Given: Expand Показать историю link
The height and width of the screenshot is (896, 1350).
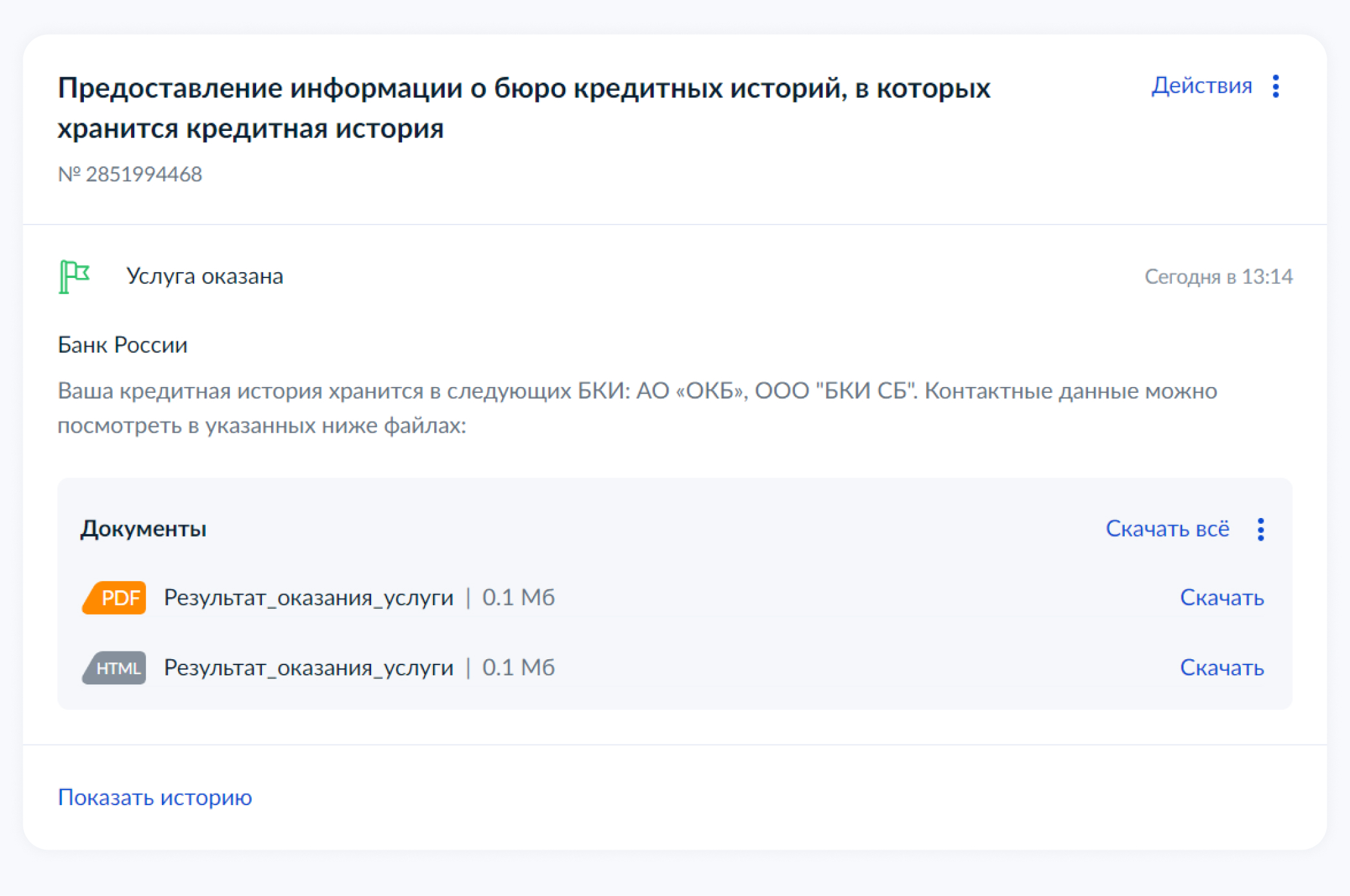Looking at the screenshot, I should [155, 798].
